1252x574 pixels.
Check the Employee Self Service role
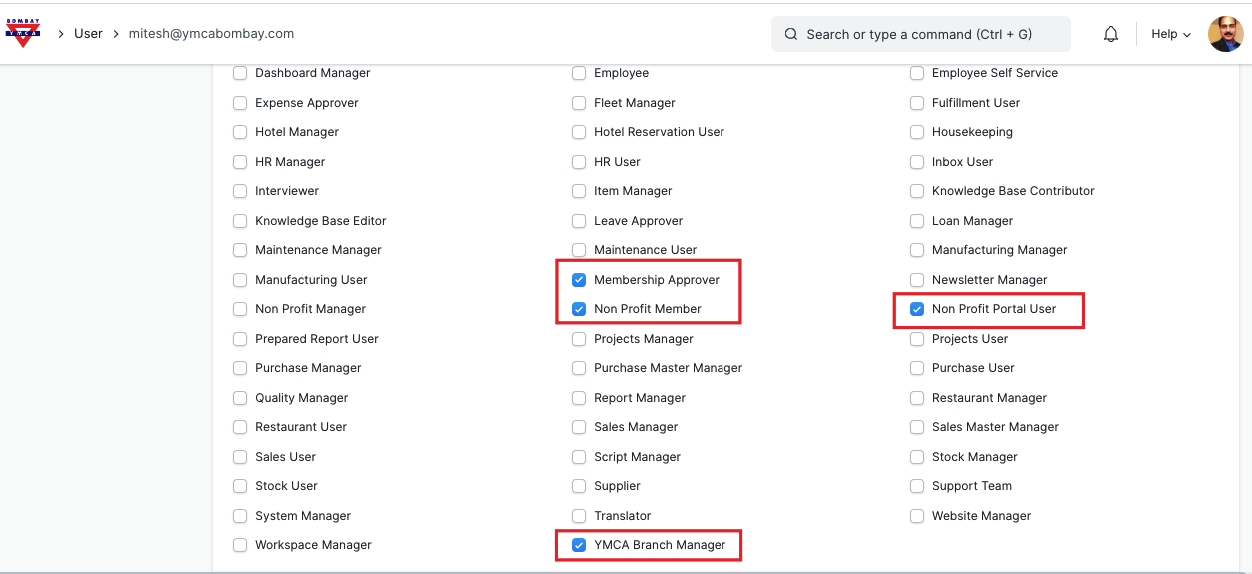click(x=917, y=73)
